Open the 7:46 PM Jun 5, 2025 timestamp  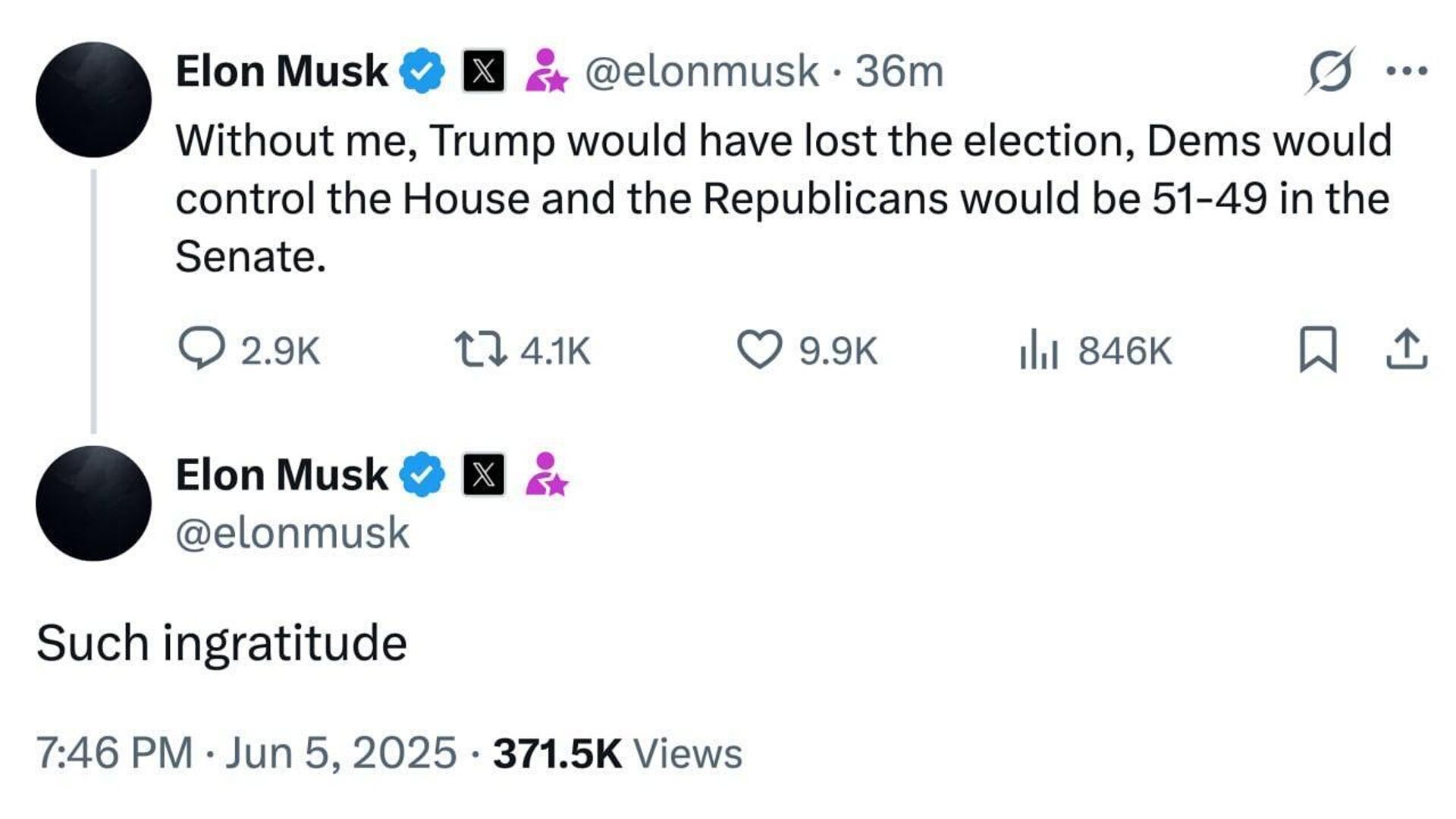pos(246,754)
